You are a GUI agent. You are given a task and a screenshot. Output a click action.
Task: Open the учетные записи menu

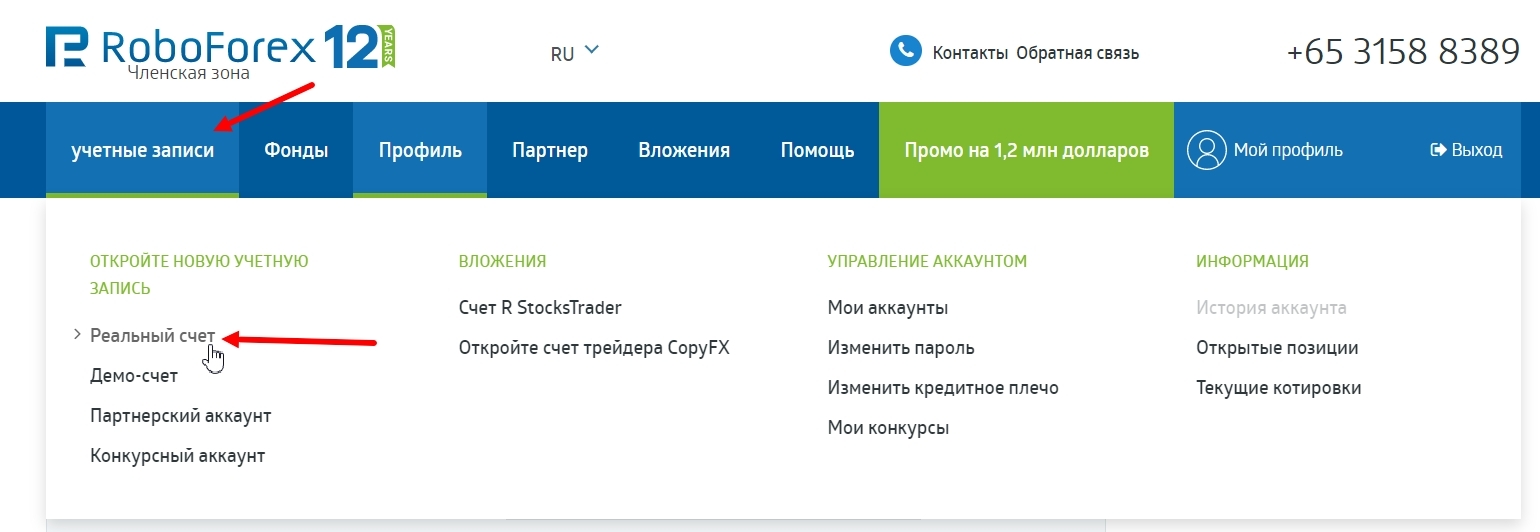142,150
